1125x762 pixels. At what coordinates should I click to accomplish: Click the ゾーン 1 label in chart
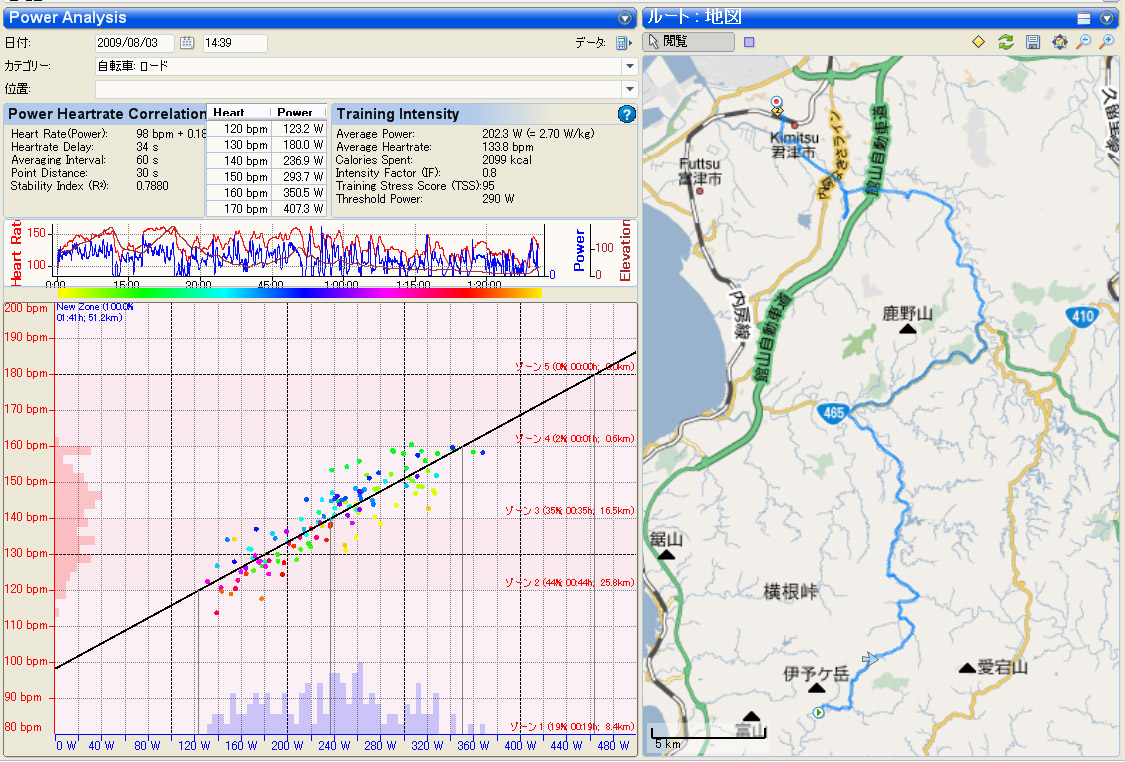click(572, 727)
